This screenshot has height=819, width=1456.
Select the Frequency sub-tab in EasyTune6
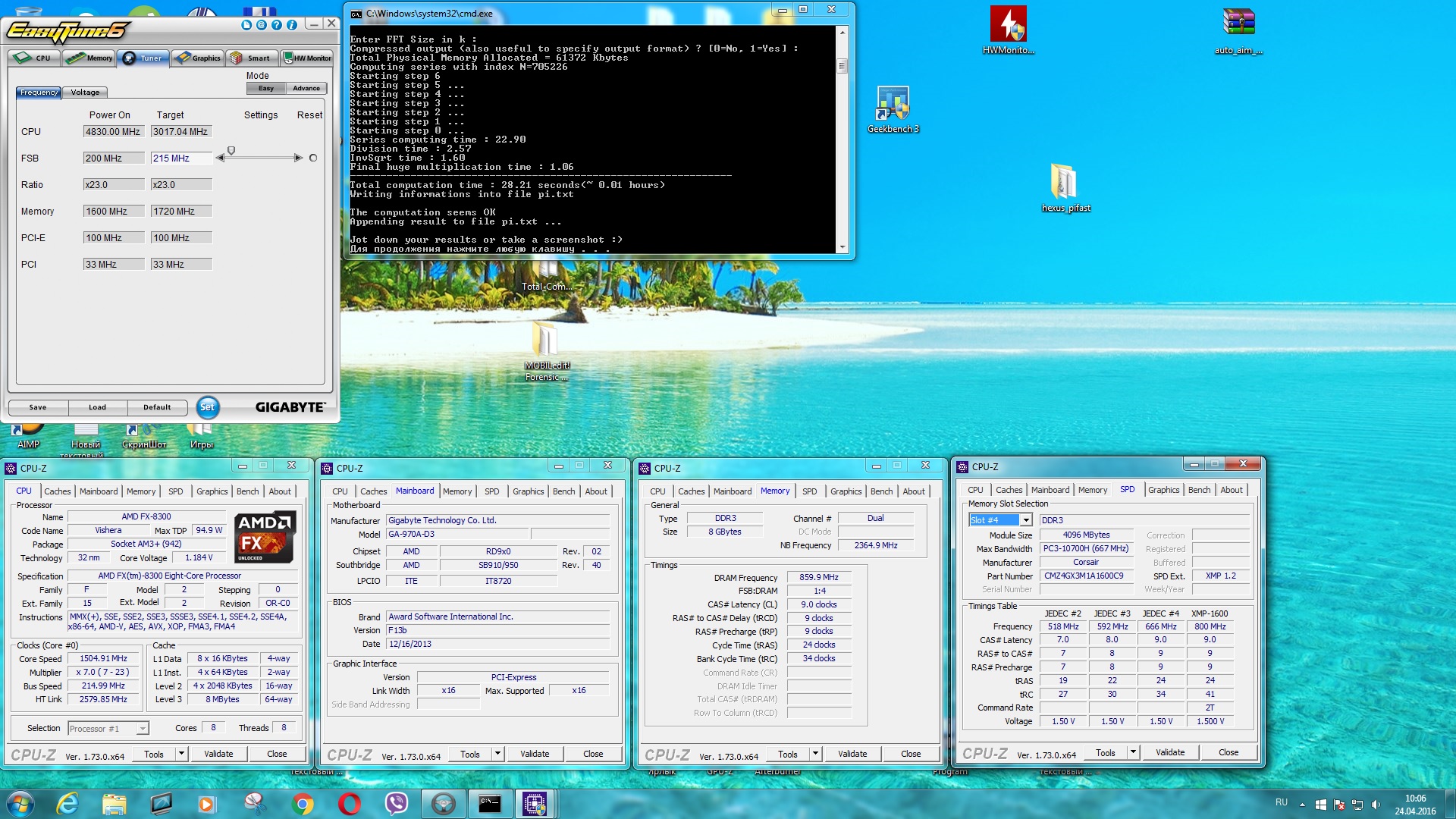point(39,93)
